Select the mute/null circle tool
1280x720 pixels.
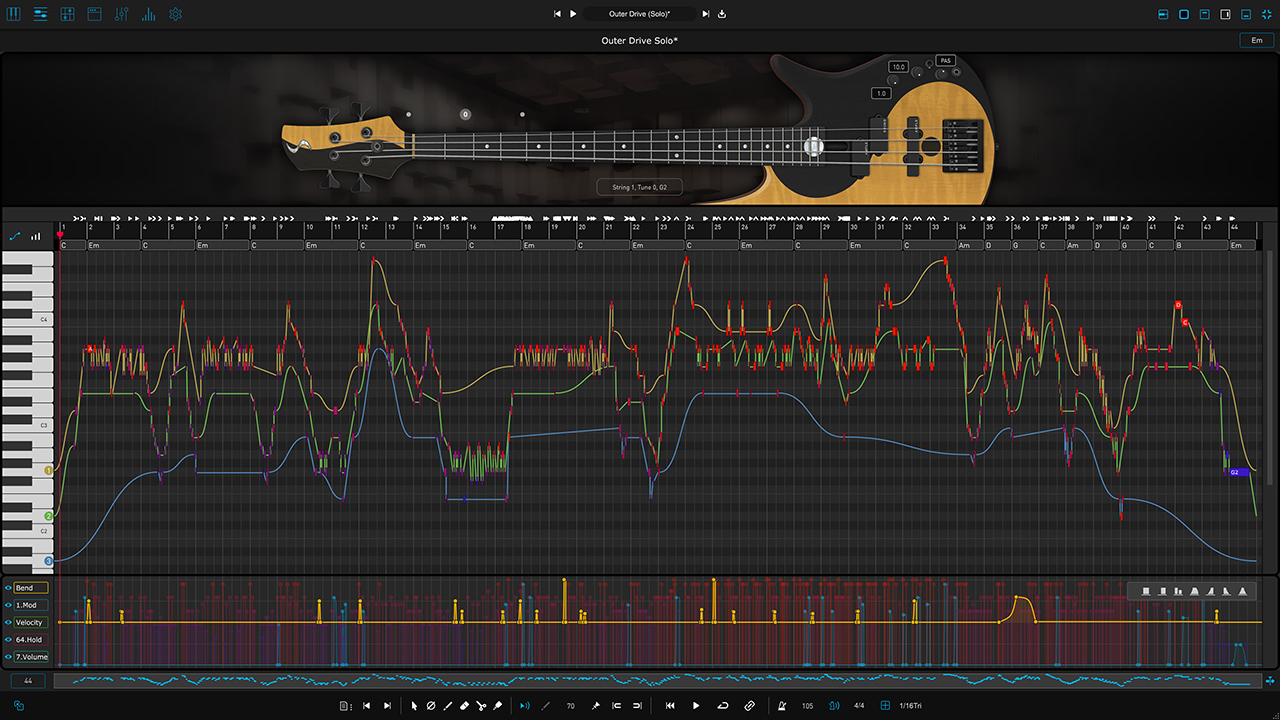[x=431, y=706]
